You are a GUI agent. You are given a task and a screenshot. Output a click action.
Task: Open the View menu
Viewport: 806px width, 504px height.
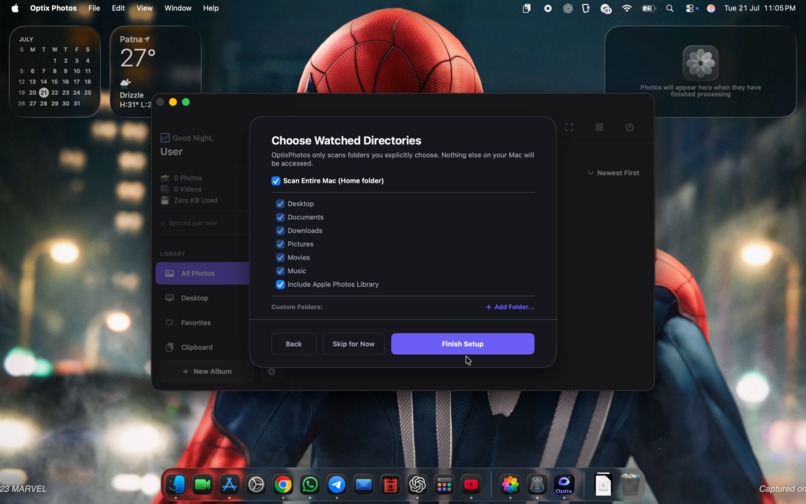(144, 8)
